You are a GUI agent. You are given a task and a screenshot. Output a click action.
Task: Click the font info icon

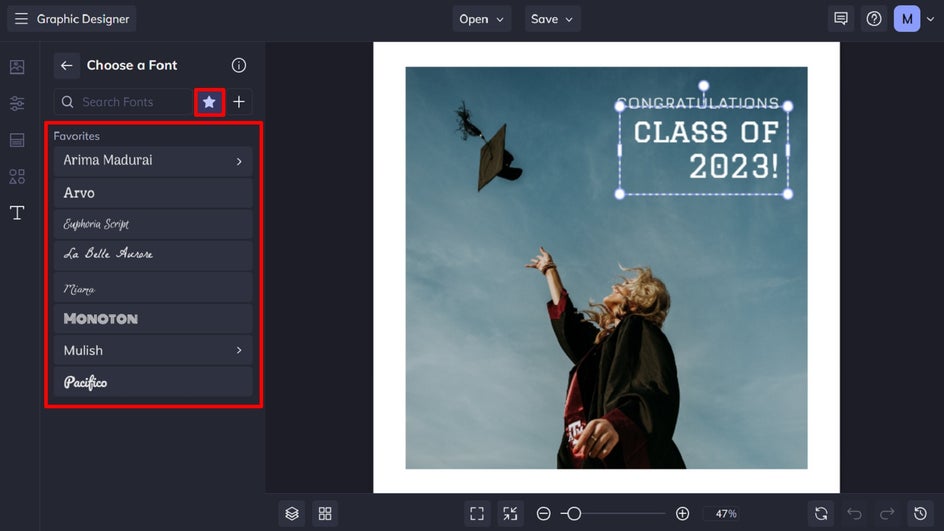coord(239,66)
